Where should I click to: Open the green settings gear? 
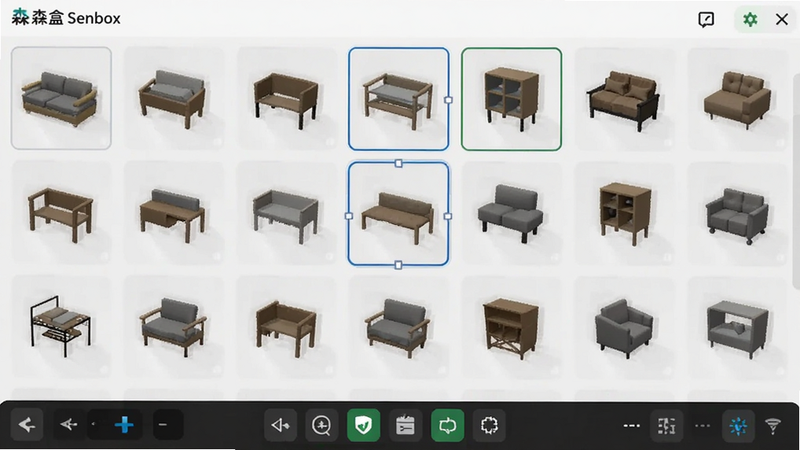(x=749, y=19)
